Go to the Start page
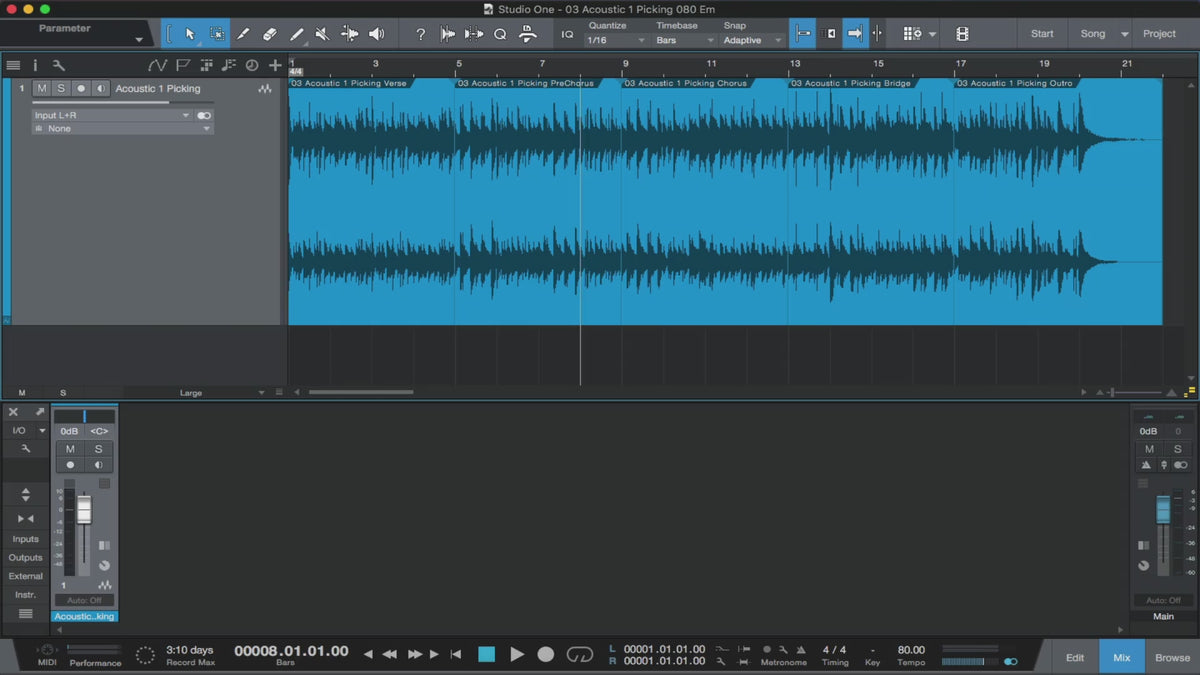The width and height of the screenshot is (1200, 675). tap(1042, 34)
